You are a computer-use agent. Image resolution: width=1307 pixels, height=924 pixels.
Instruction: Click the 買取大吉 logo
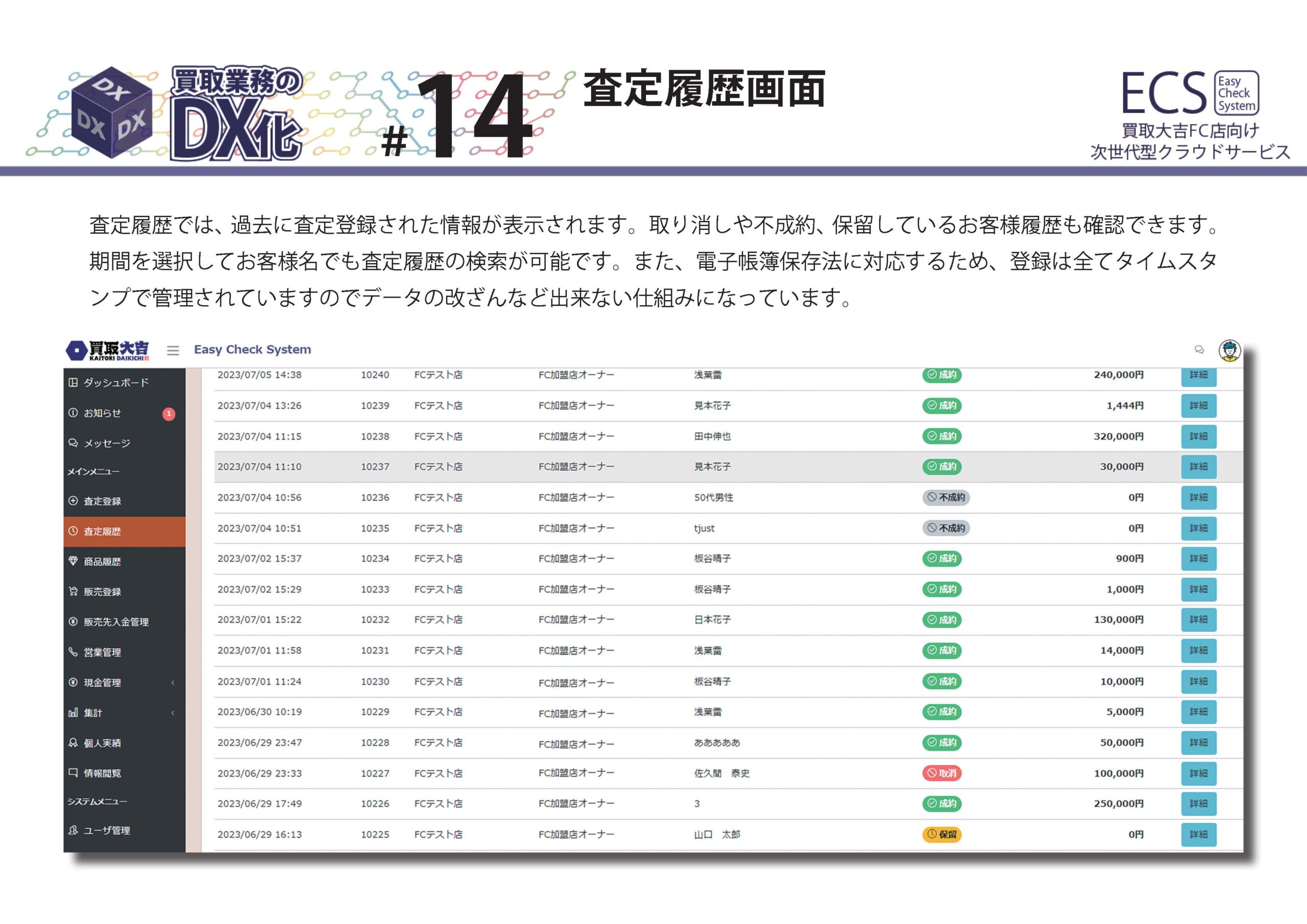coord(108,350)
